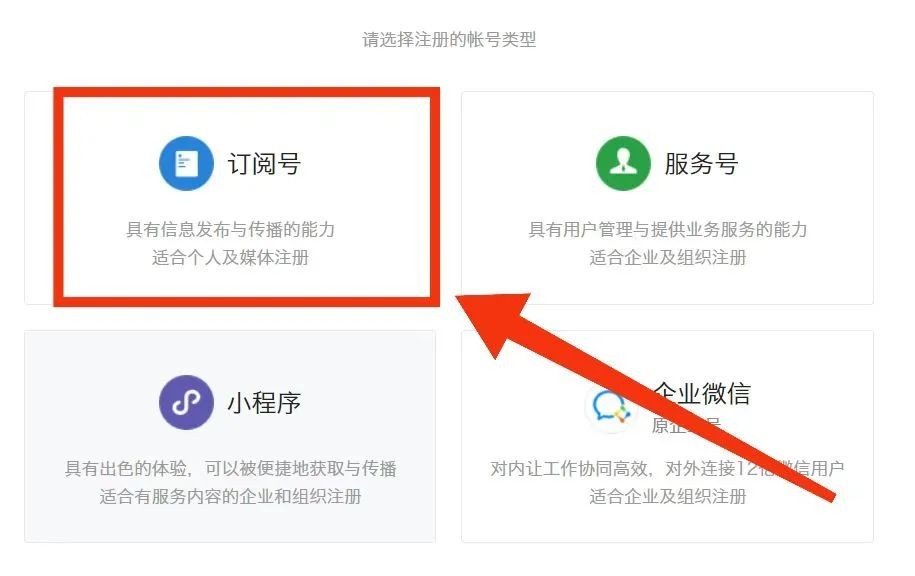The image size is (915, 576).
Task: Click the red highlight box's top border
Action: (x=246, y=92)
